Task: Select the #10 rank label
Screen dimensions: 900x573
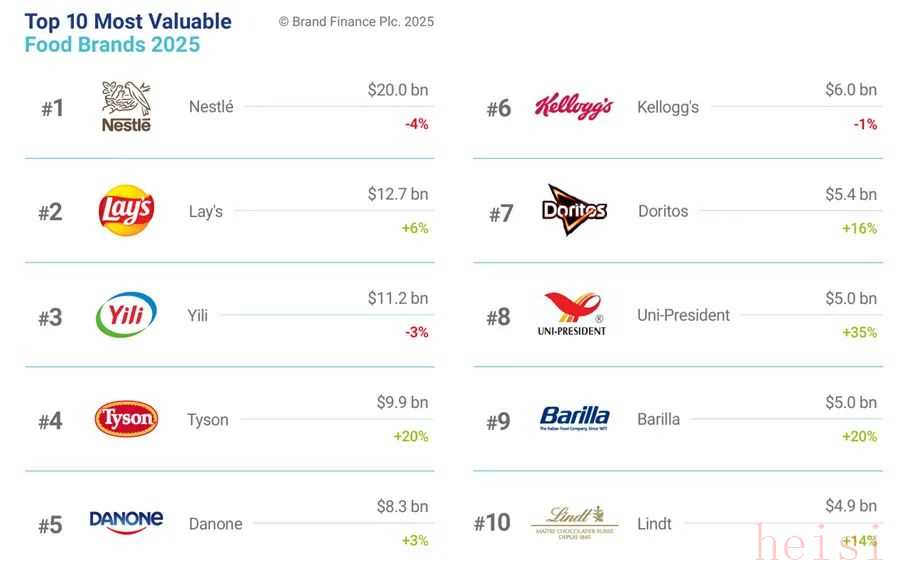Action: 492,523
